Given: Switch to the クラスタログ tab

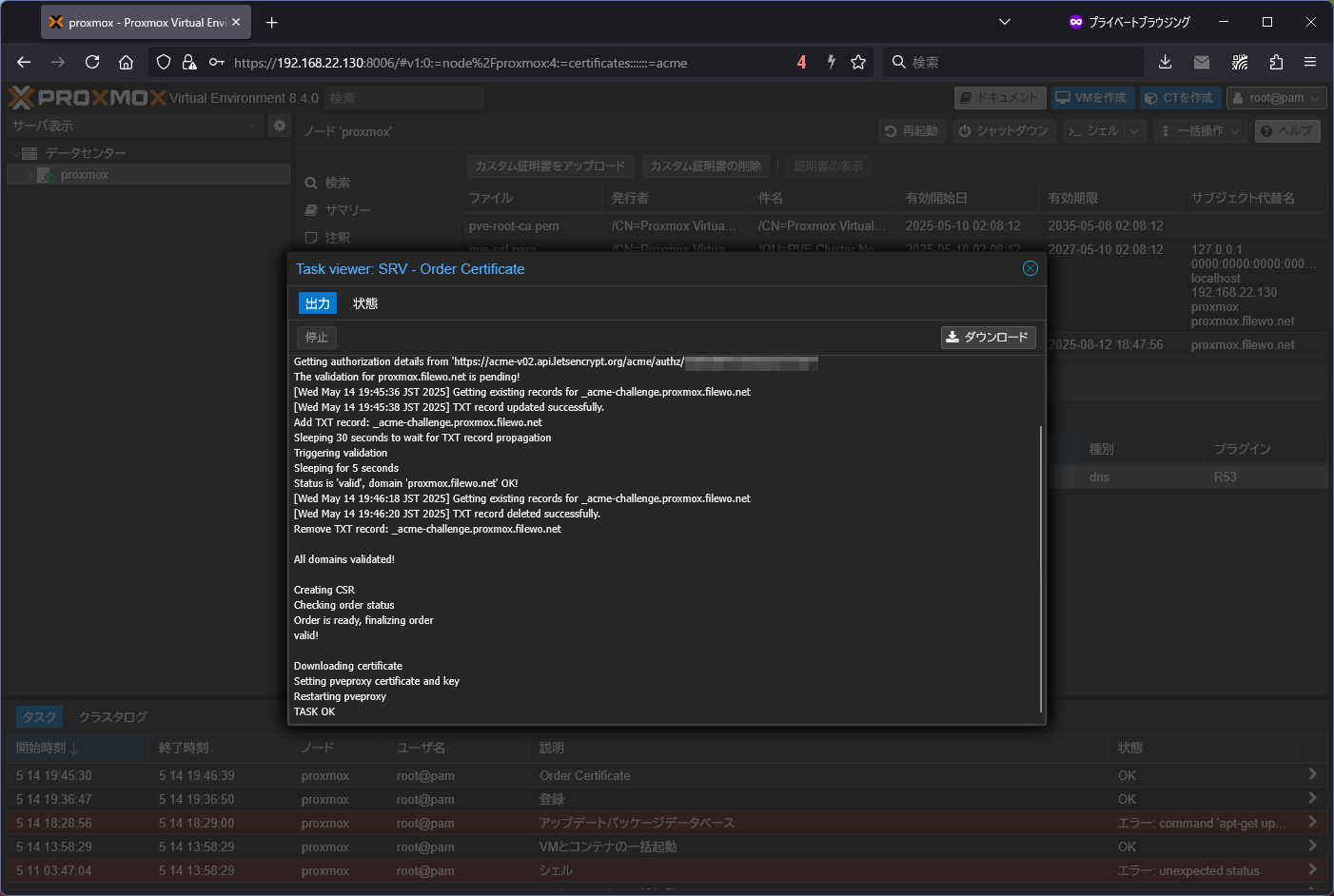Looking at the screenshot, I should point(113,717).
